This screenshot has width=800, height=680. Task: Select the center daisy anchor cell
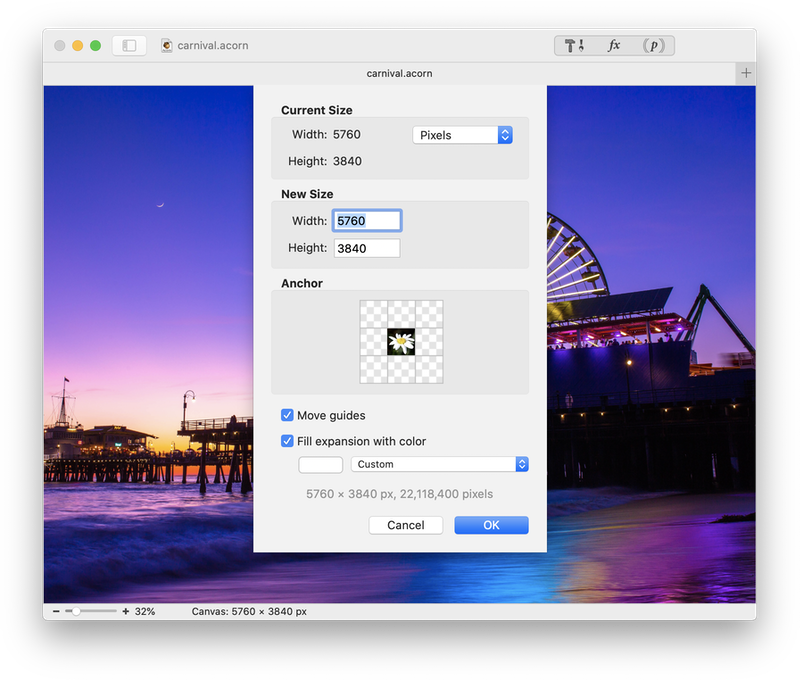click(401, 342)
